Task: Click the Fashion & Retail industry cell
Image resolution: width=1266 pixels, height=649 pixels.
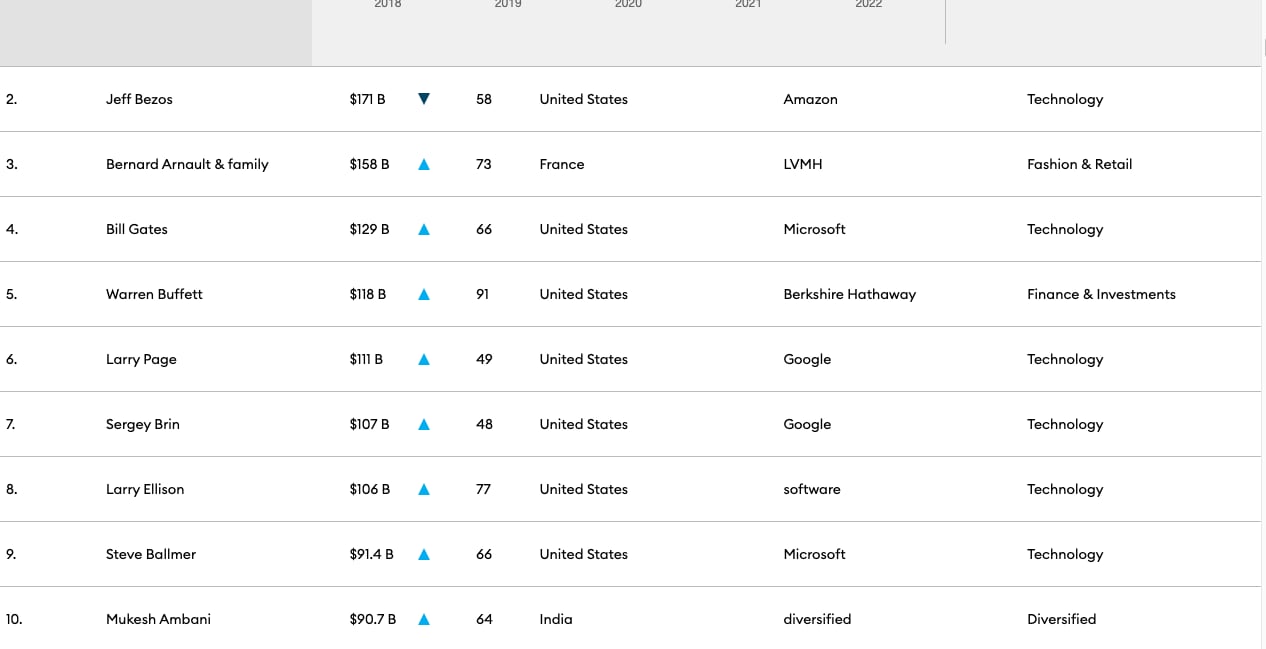Action: (x=1079, y=164)
